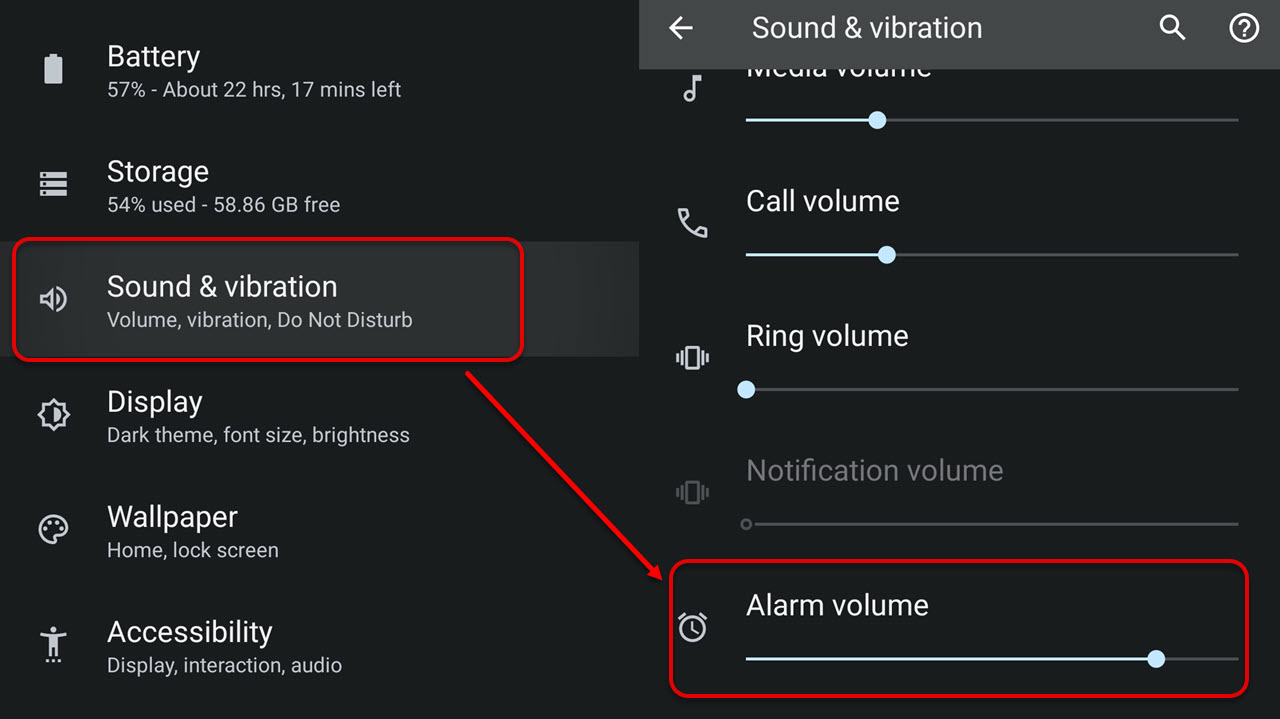Click the Battery status icon
This screenshot has height=719, width=1280.
[52, 68]
